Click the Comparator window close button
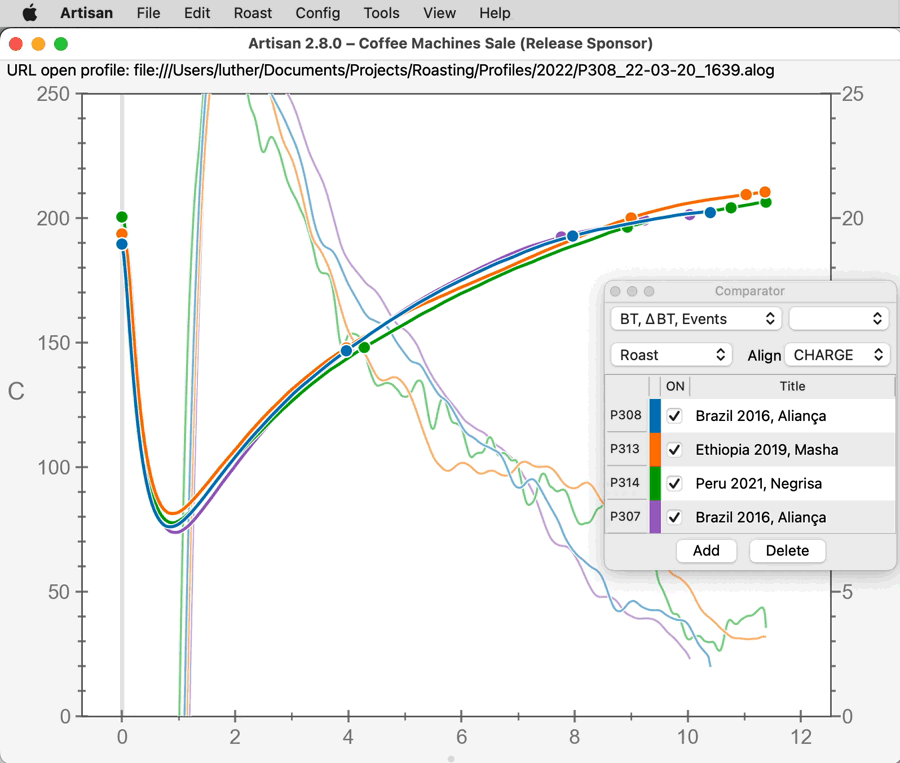The width and height of the screenshot is (900, 763). 615,291
